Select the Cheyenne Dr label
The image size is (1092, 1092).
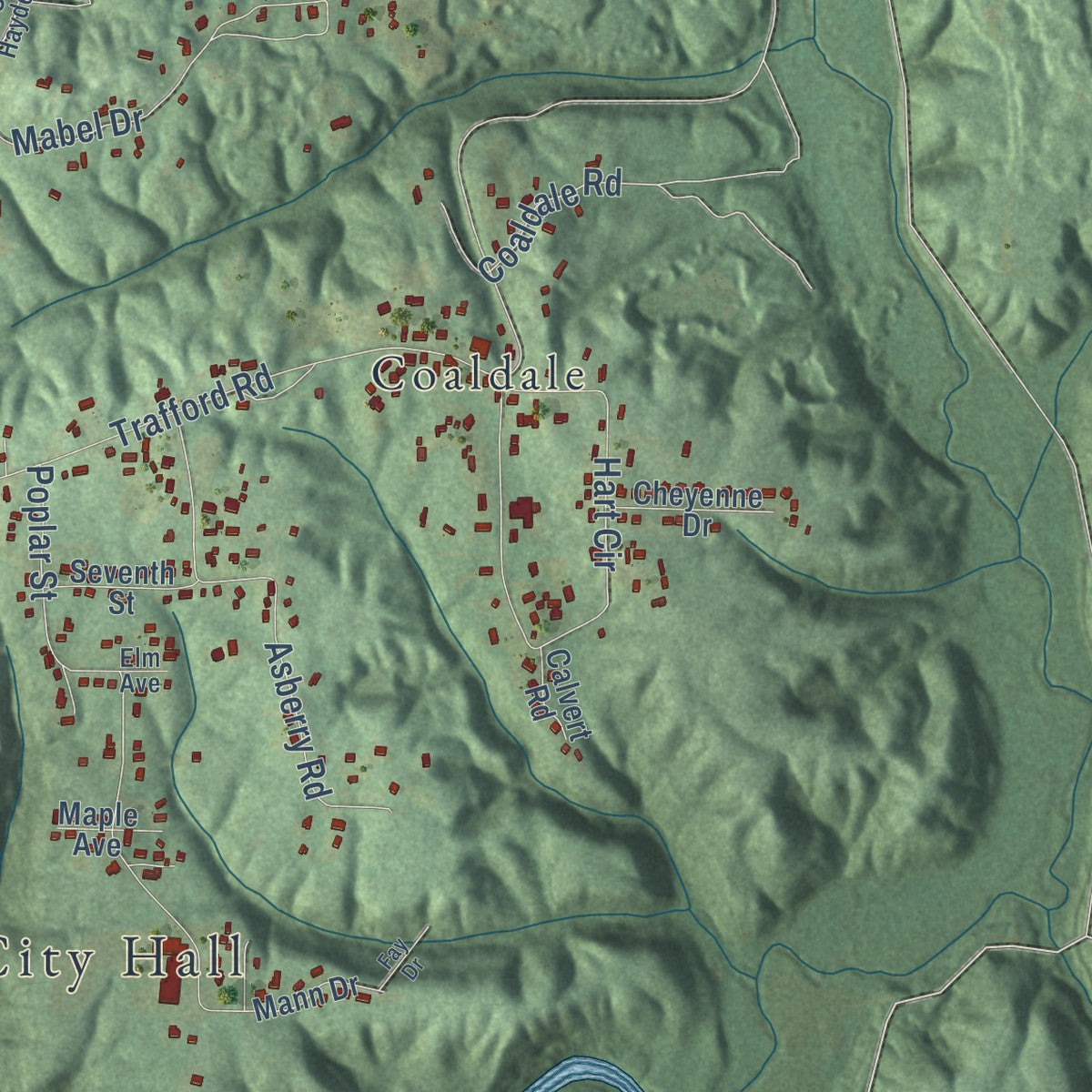point(698,510)
